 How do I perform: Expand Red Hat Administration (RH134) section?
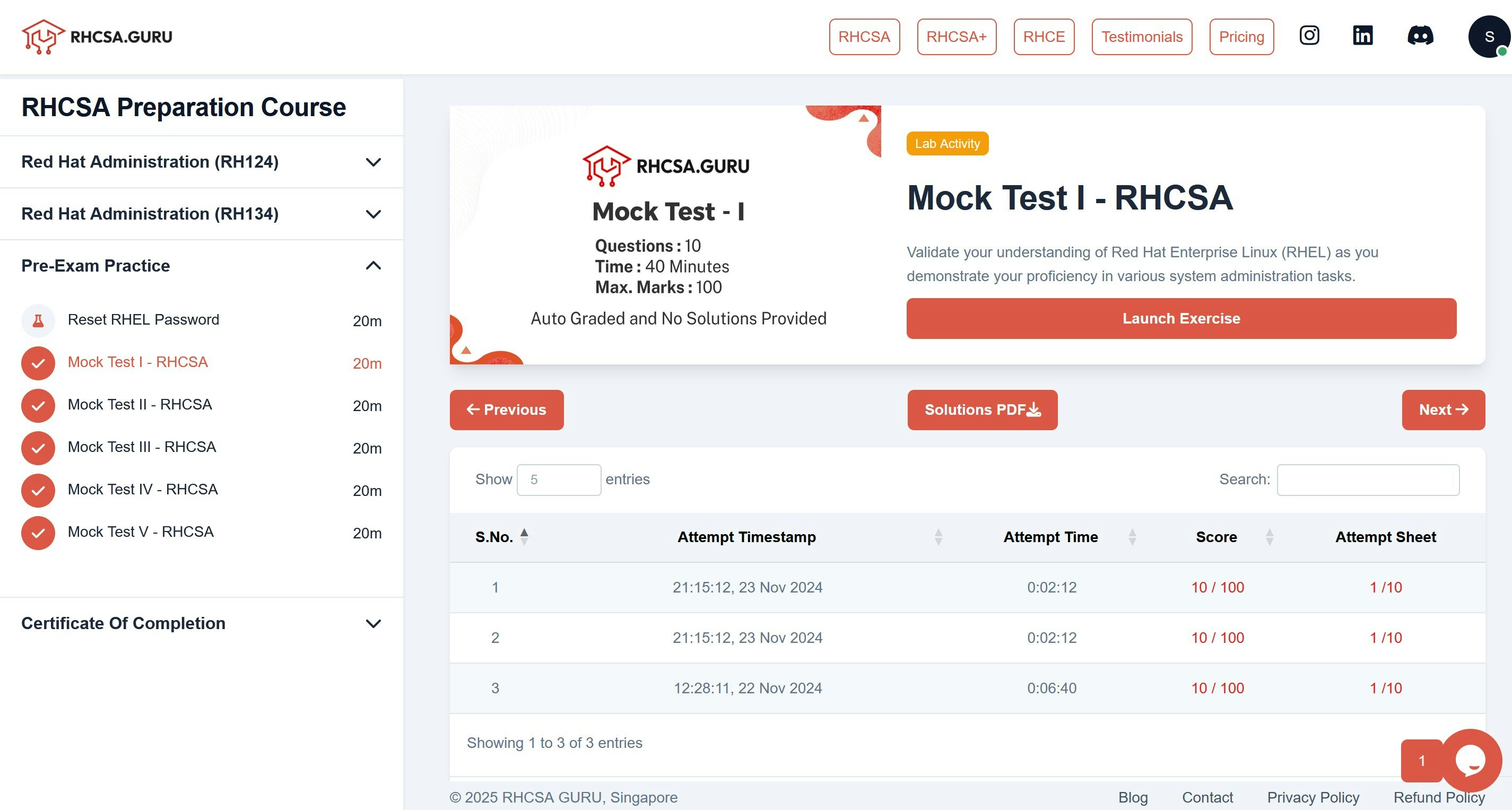pyautogui.click(x=201, y=214)
